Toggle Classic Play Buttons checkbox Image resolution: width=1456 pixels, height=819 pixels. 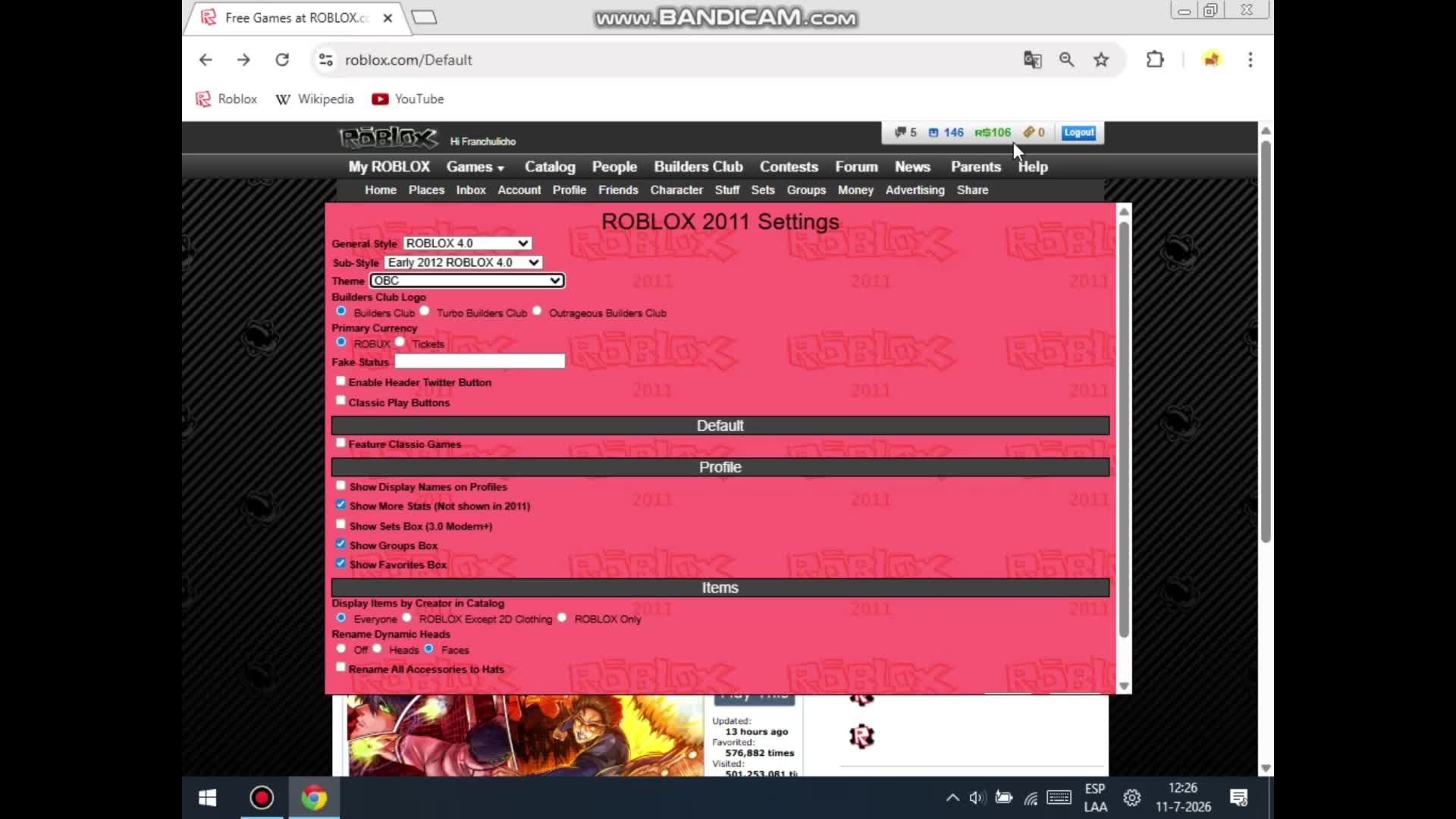(340, 401)
